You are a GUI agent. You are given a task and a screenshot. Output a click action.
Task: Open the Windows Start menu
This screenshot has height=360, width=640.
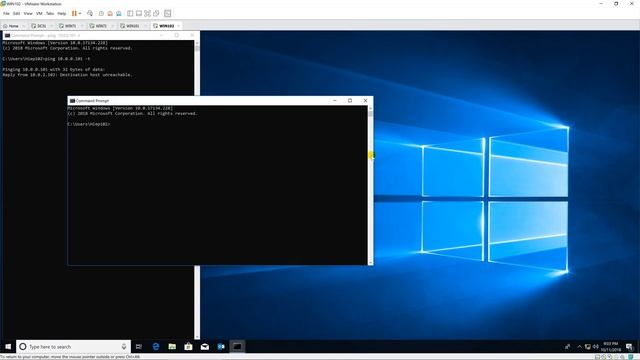point(8,347)
